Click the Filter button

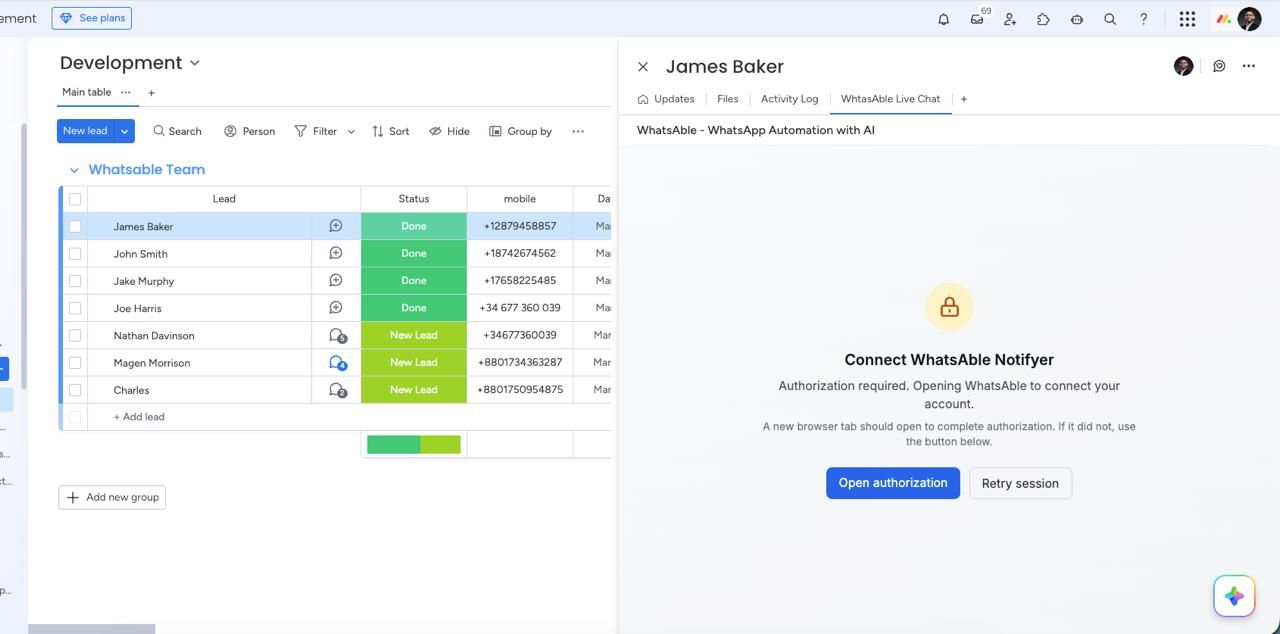point(316,131)
